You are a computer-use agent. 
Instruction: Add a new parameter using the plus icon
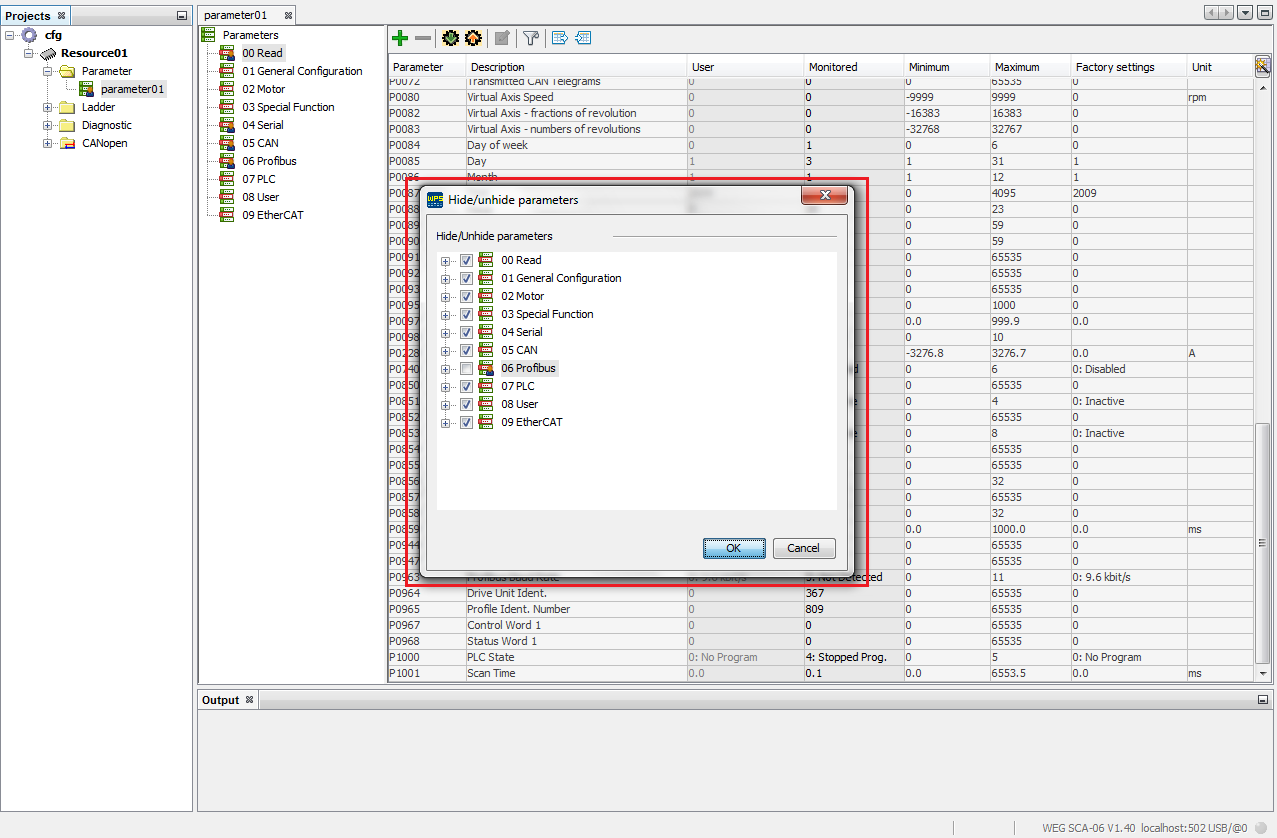tap(400, 38)
